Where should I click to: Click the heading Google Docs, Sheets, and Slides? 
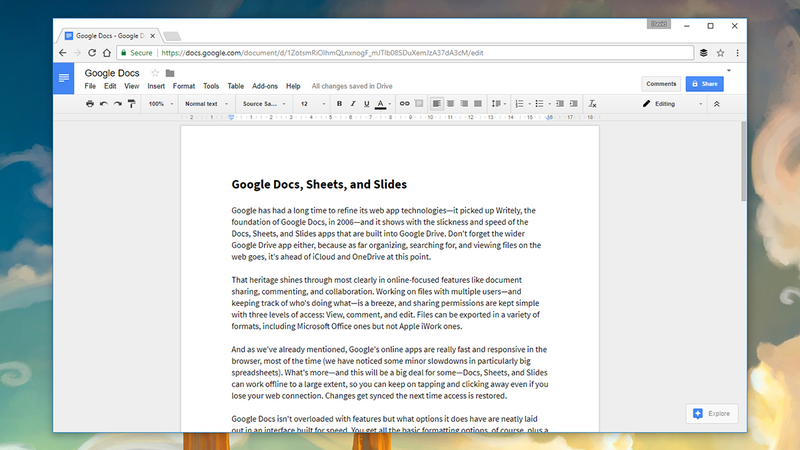319,184
